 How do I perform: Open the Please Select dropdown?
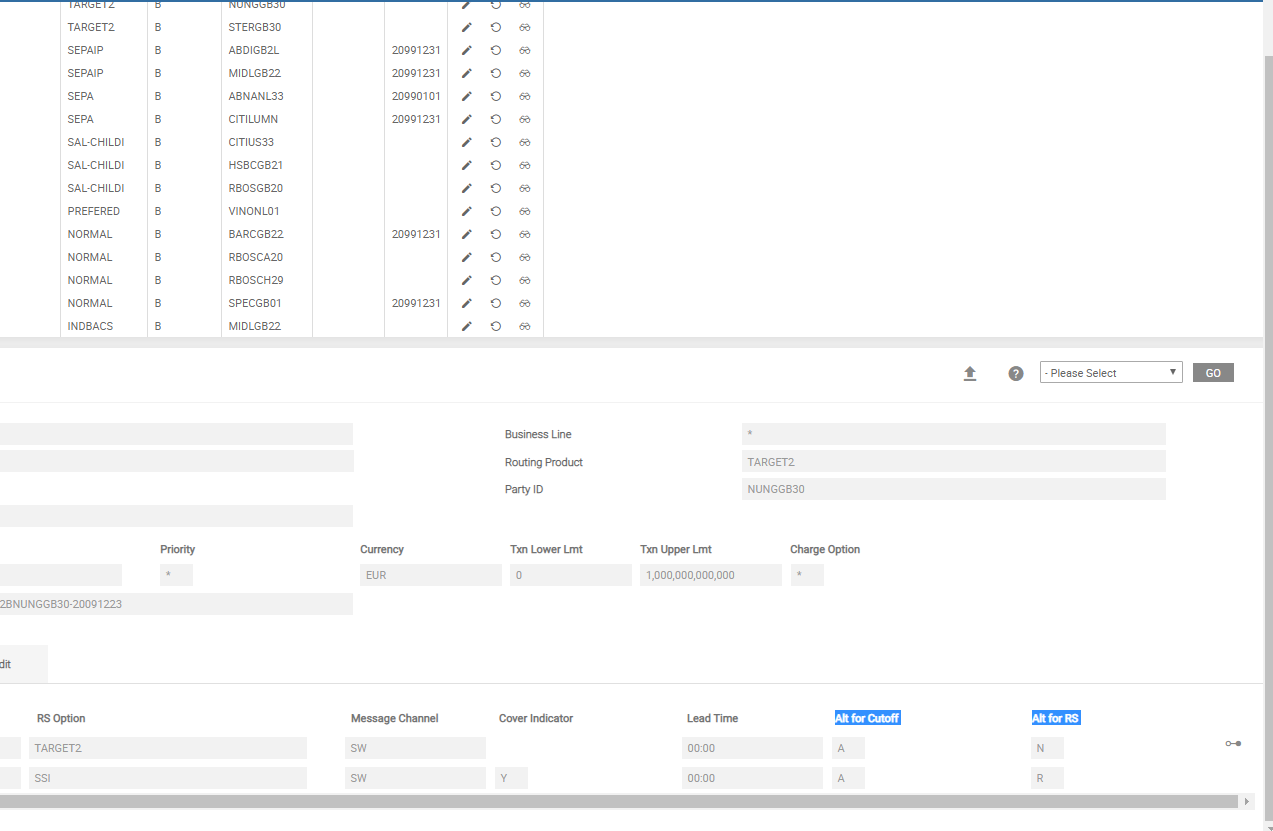[1110, 373]
